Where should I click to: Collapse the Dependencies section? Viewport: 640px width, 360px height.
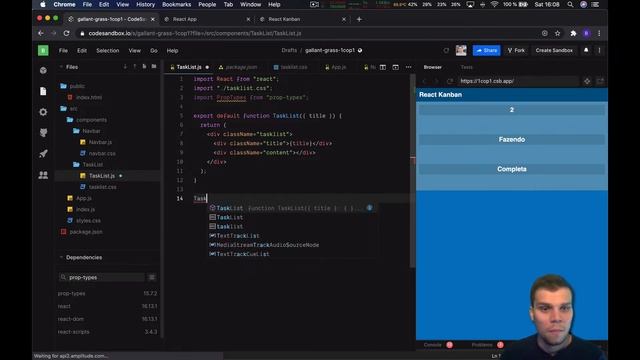click(x=61, y=257)
